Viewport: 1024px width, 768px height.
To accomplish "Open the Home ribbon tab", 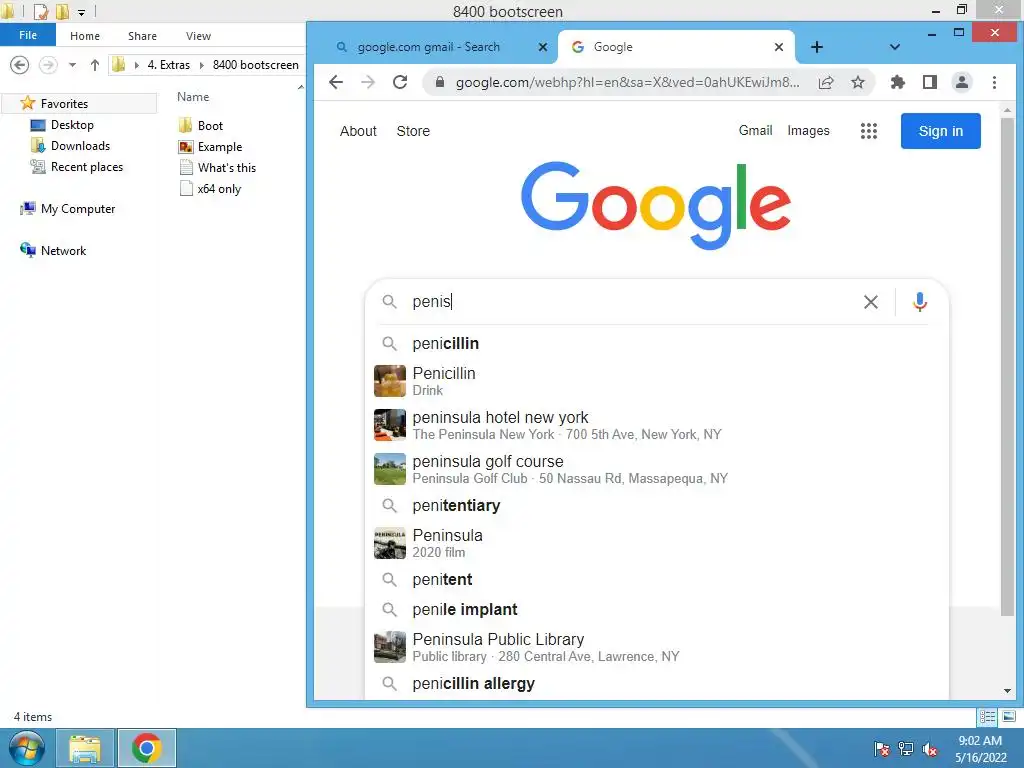I will point(85,36).
